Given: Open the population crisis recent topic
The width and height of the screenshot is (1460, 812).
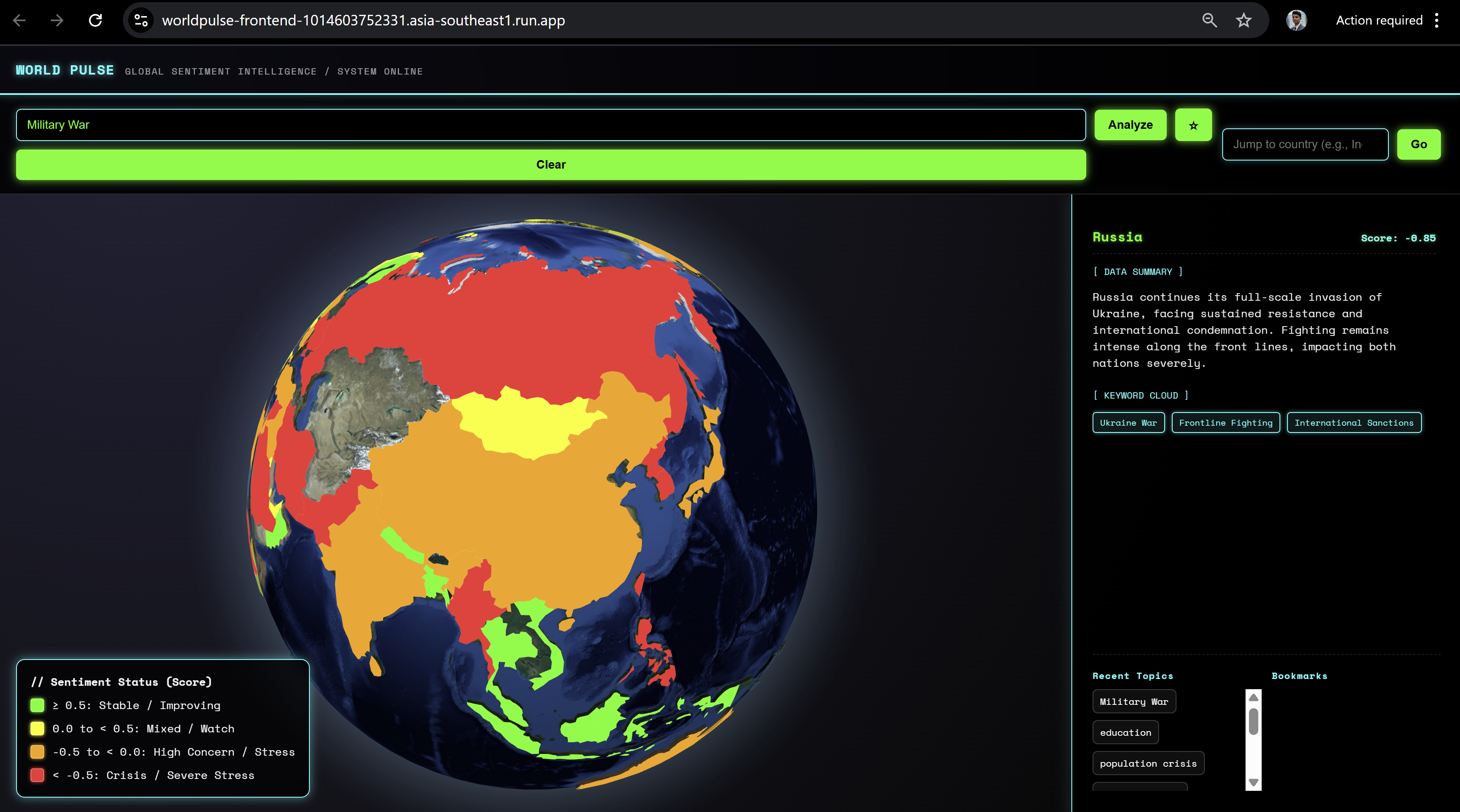Looking at the screenshot, I should 1148,764.
